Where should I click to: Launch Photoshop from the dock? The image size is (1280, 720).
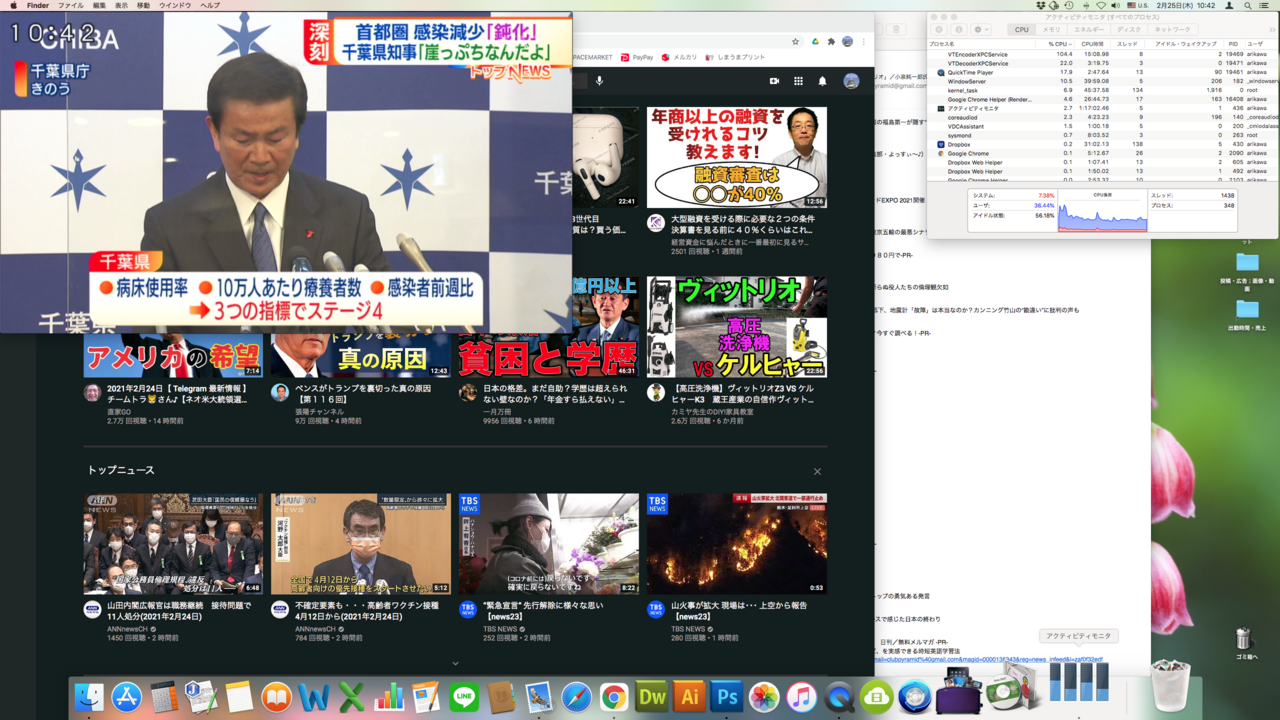pos(727,697)
